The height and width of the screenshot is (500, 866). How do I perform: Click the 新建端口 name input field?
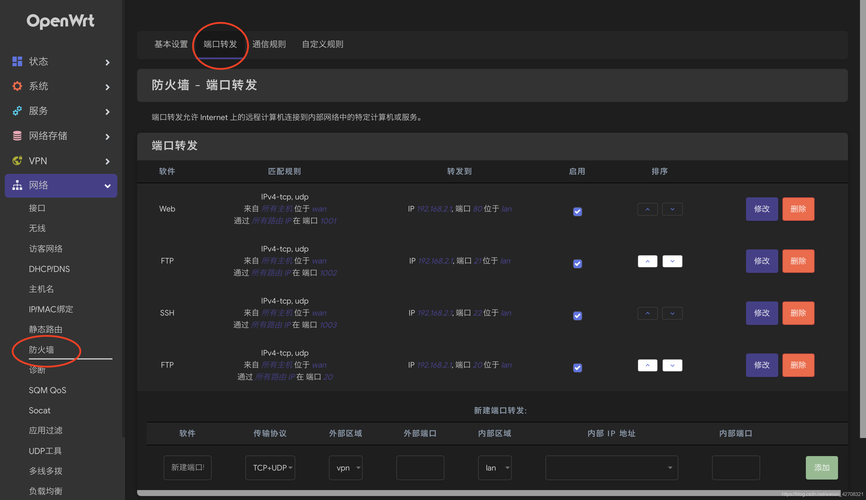click(x=187, y=468)
